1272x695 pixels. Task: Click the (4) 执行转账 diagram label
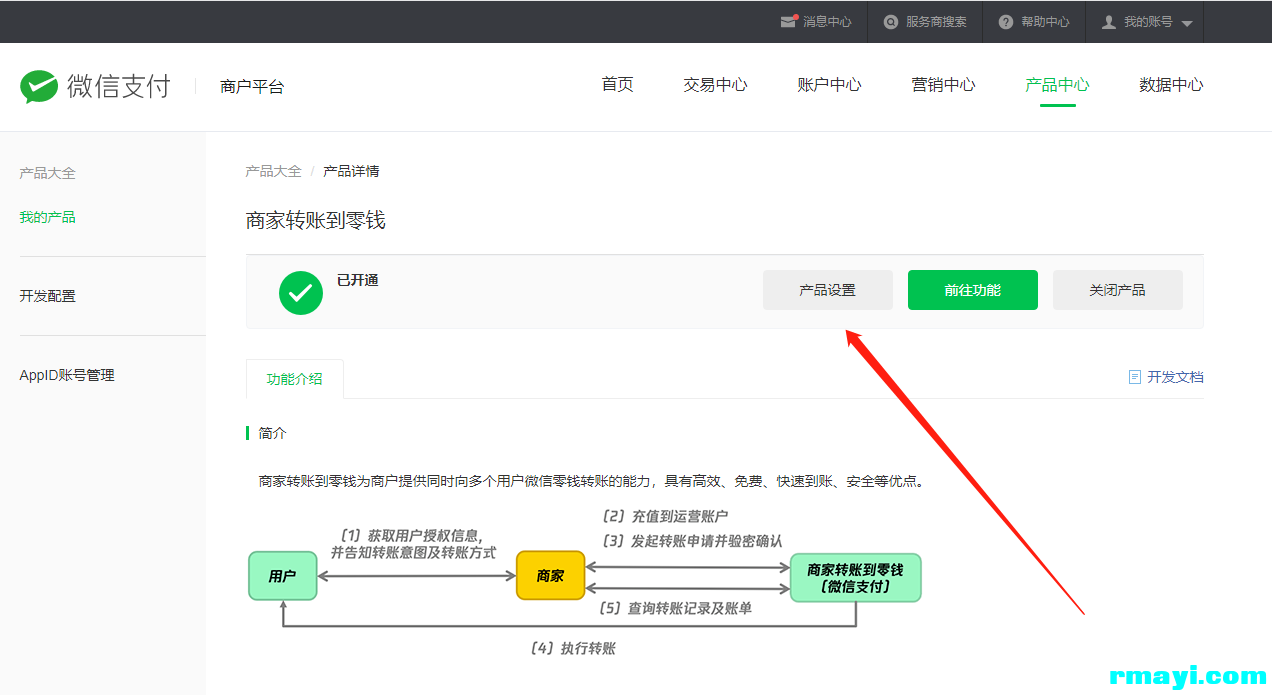pos(572,649)
